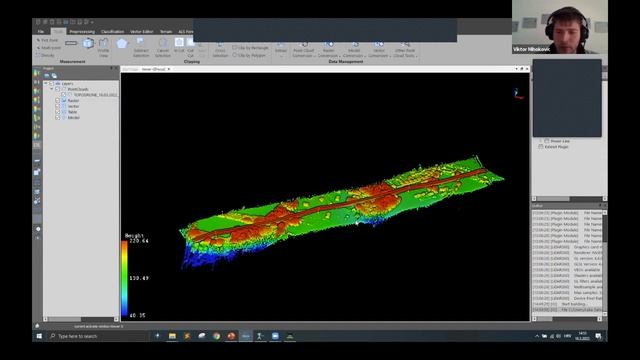The width and height of the screenshot is (640, 360).
Task: Click the XYZ axis indicator in the viewer
Action: tap(518, 94)
